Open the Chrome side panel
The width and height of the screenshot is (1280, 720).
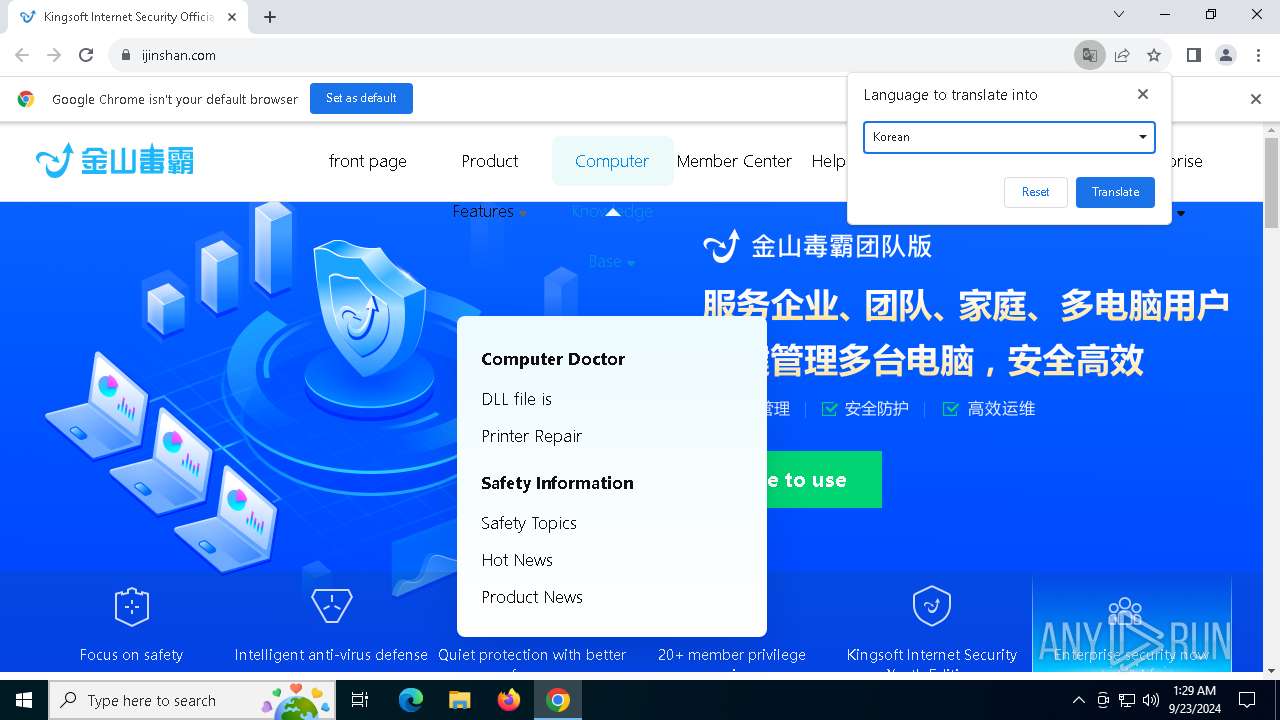tap(1193, 55)
